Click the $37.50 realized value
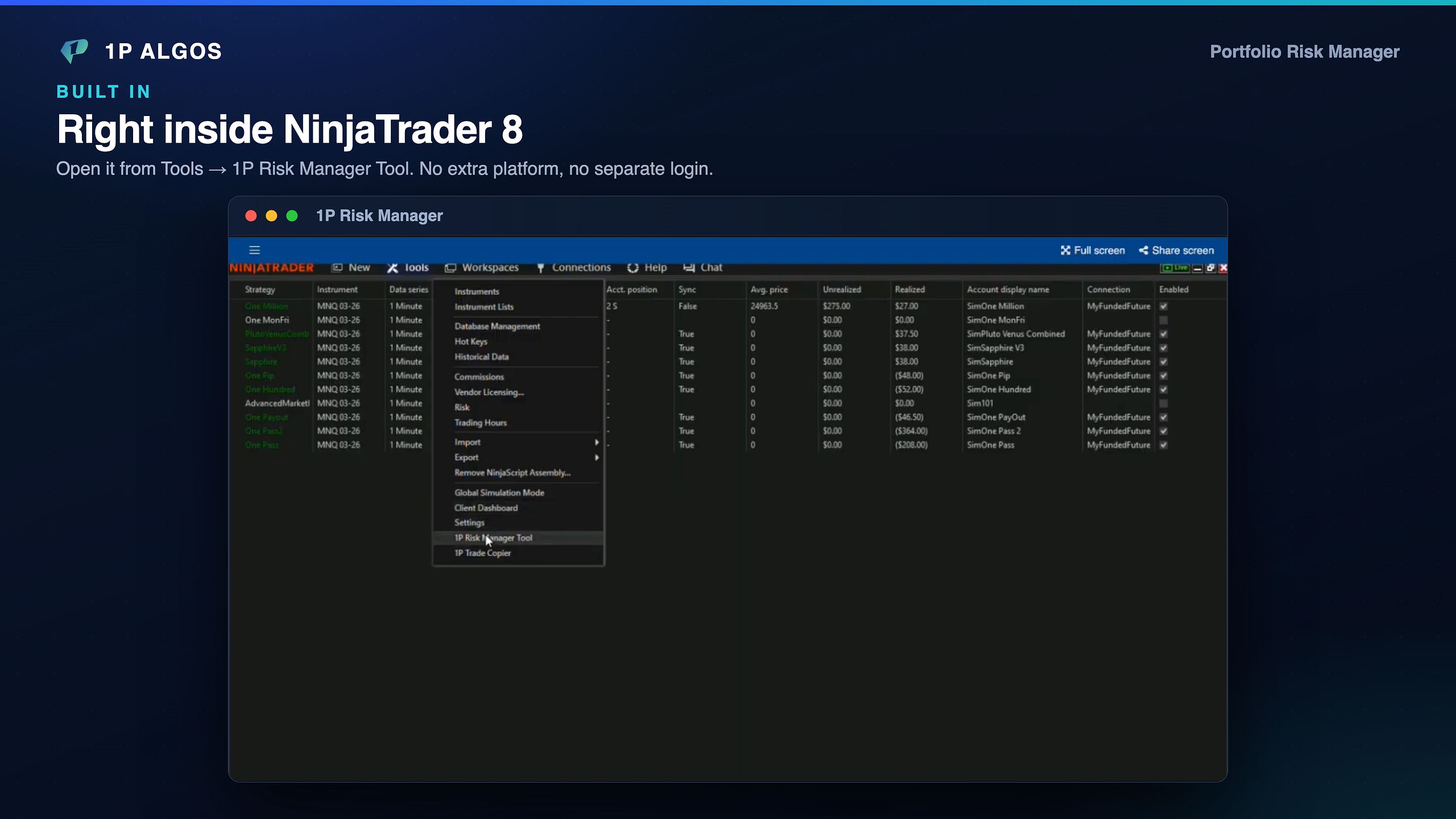Image resolution: width=1456 pixels, height=819 pixels. (906, 334)
